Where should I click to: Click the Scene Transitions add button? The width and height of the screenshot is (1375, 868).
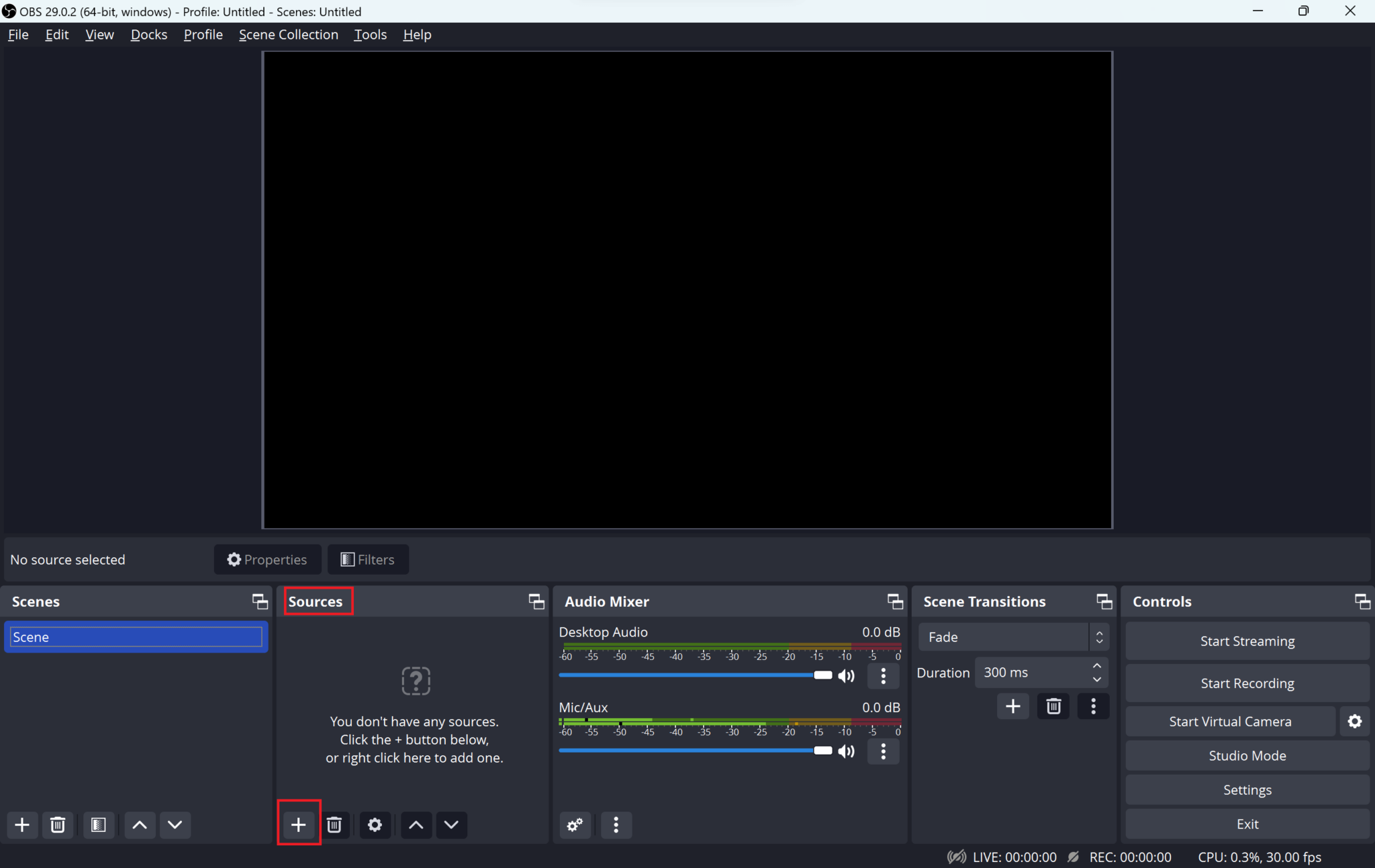(1013, 706)
